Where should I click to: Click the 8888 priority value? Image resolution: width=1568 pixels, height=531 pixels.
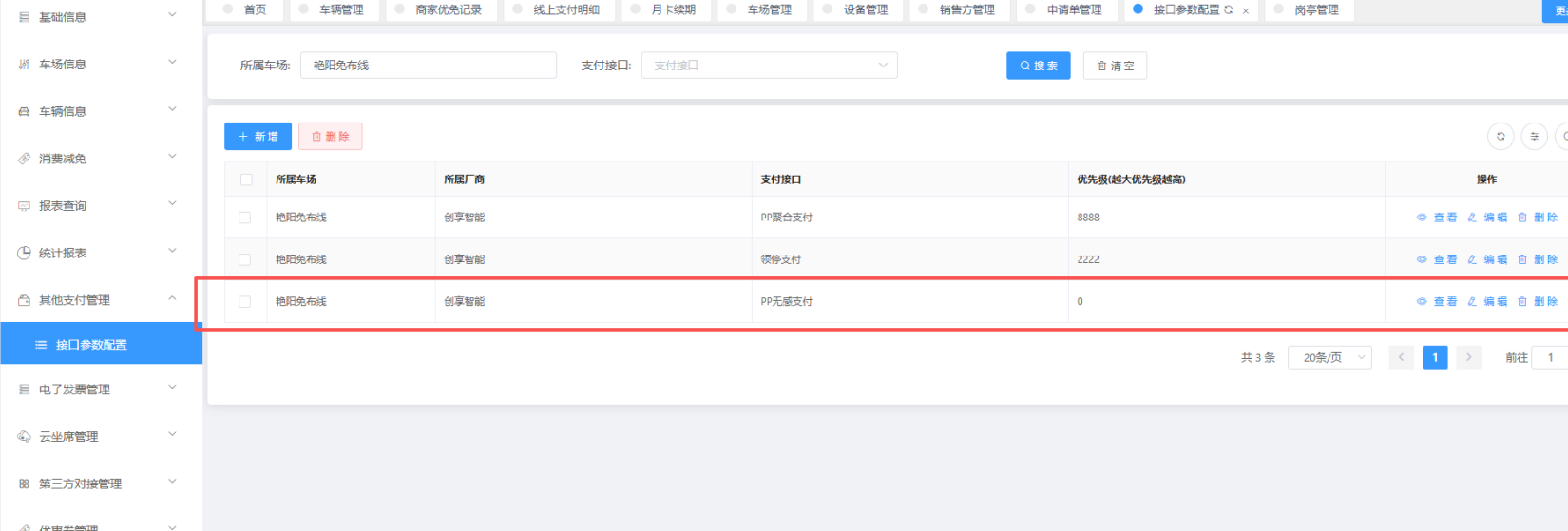(1088, 218)
